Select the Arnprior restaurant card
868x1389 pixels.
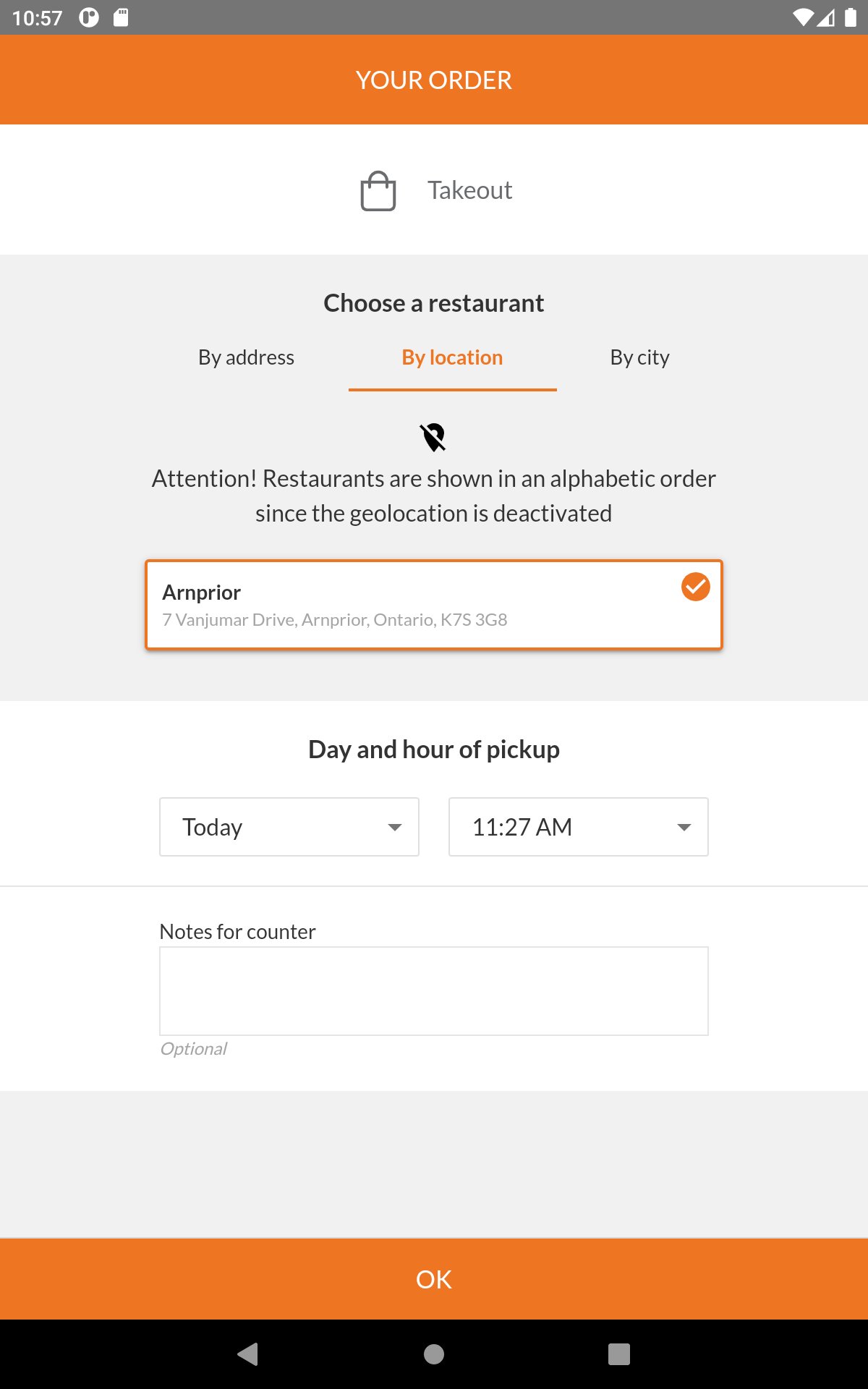[x=405, y=605]
